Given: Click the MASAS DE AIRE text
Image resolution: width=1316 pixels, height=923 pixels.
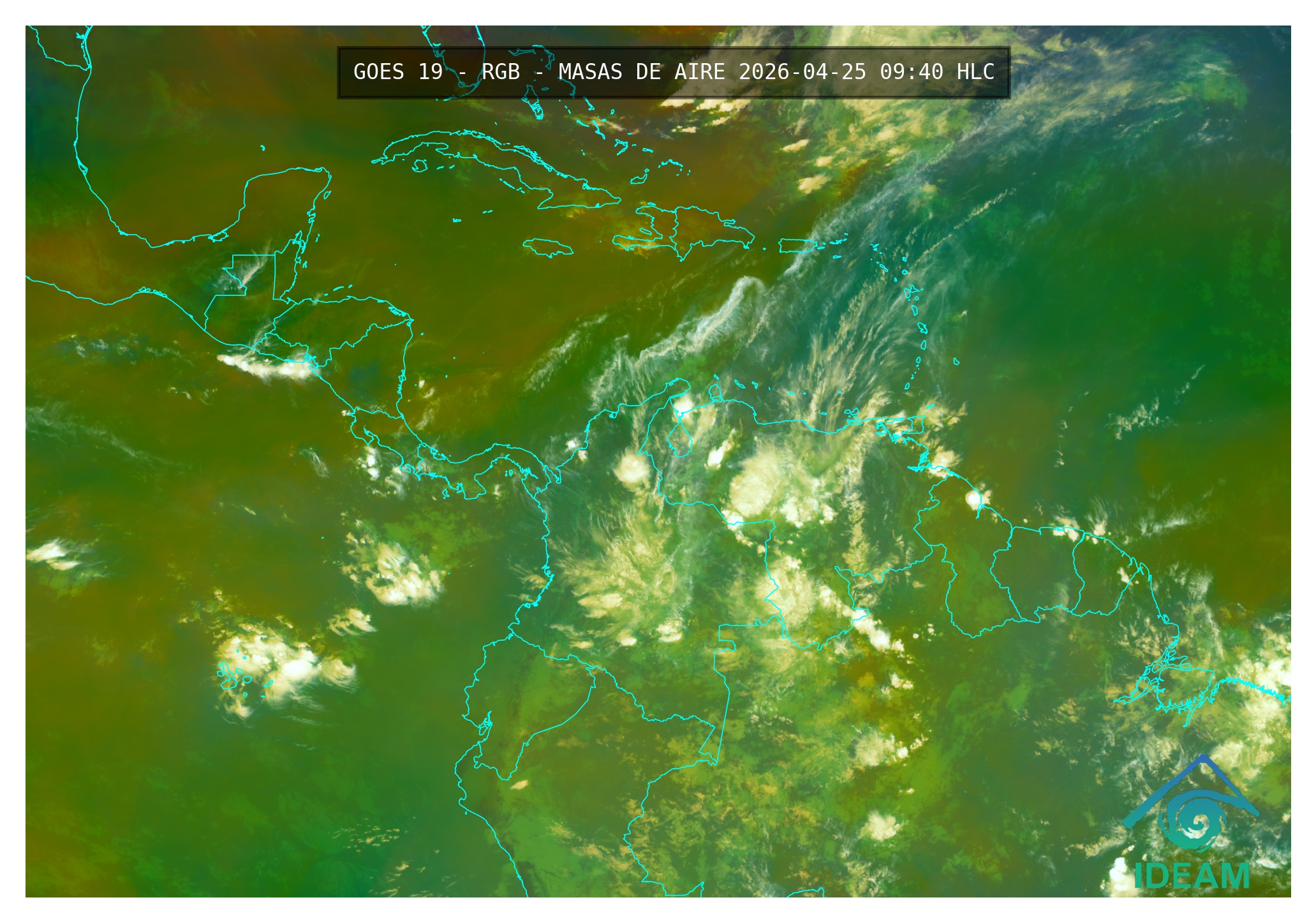Looking at the screenshot, I should tap(641, 72).
